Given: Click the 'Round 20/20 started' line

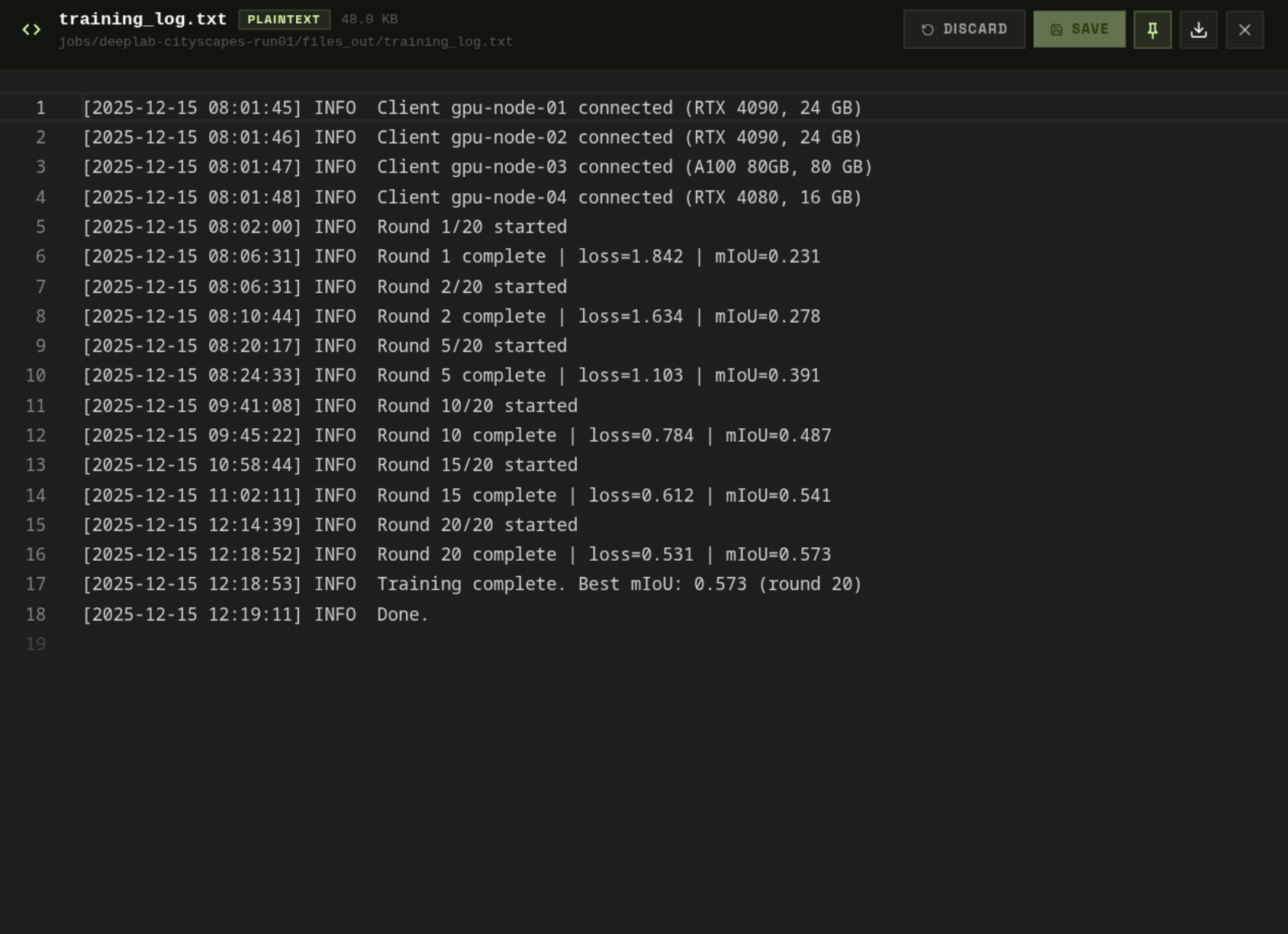Looking at the screenshot, I should 330,524.
